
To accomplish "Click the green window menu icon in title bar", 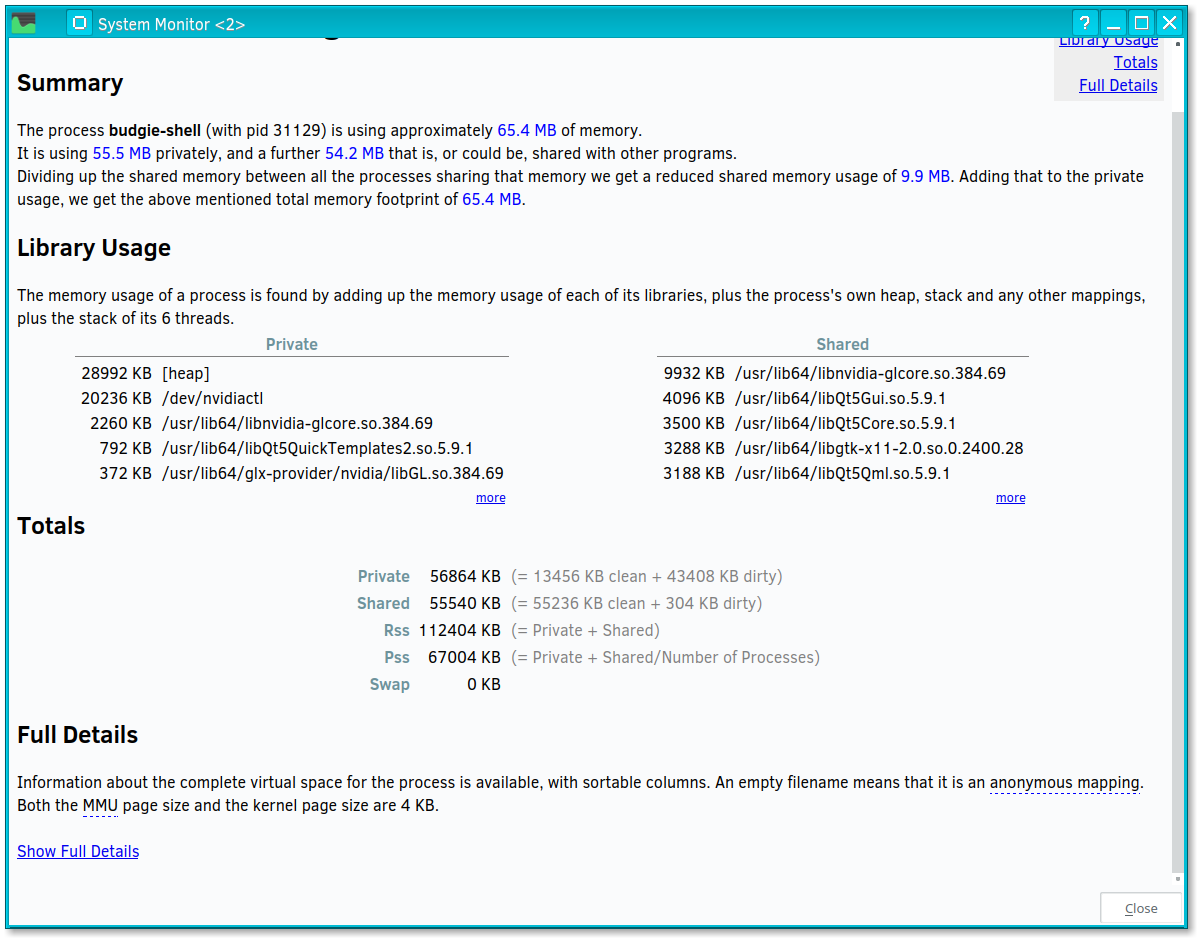I will (24, 23).
